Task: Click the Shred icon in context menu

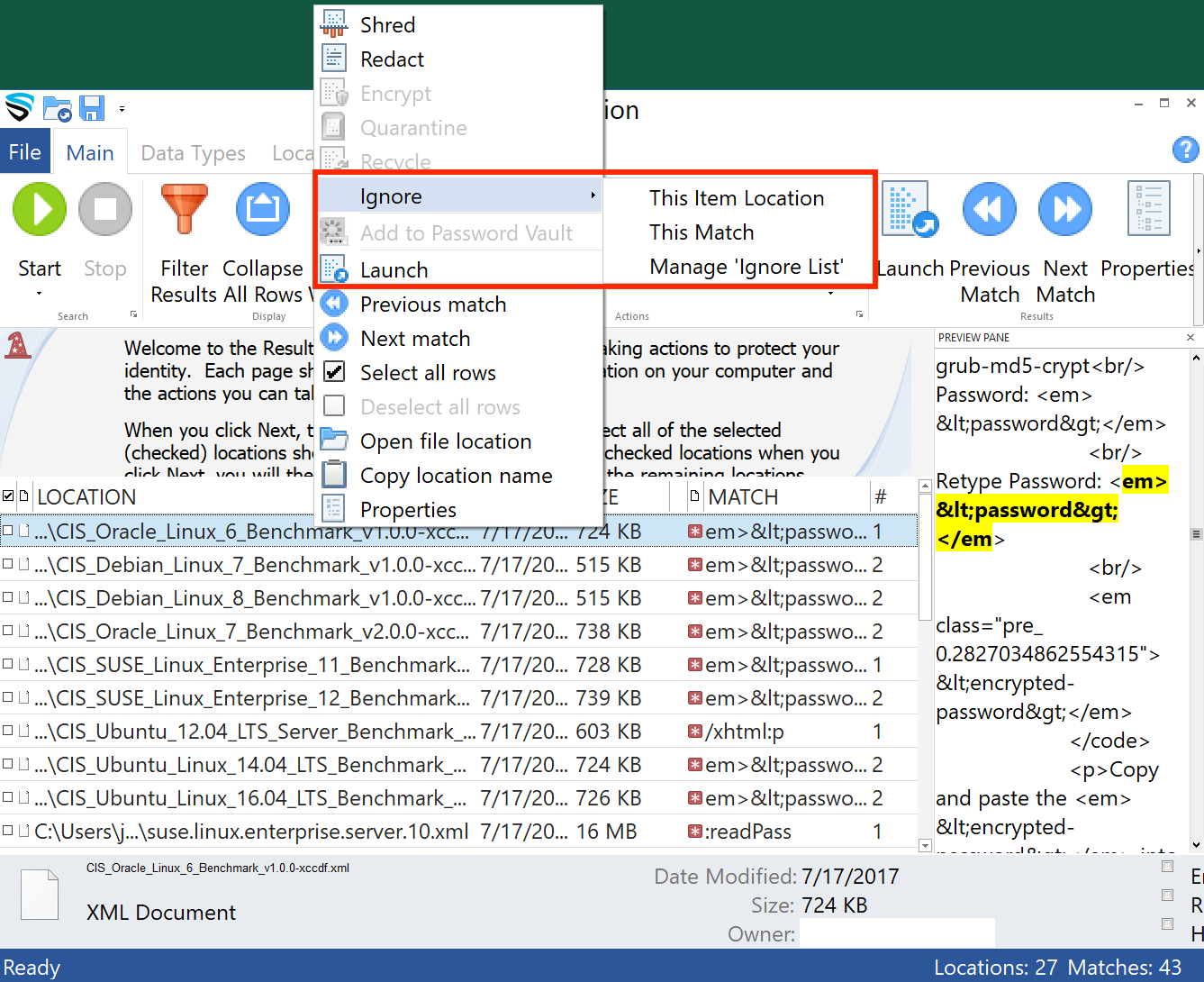Action: tap(334, 24)
